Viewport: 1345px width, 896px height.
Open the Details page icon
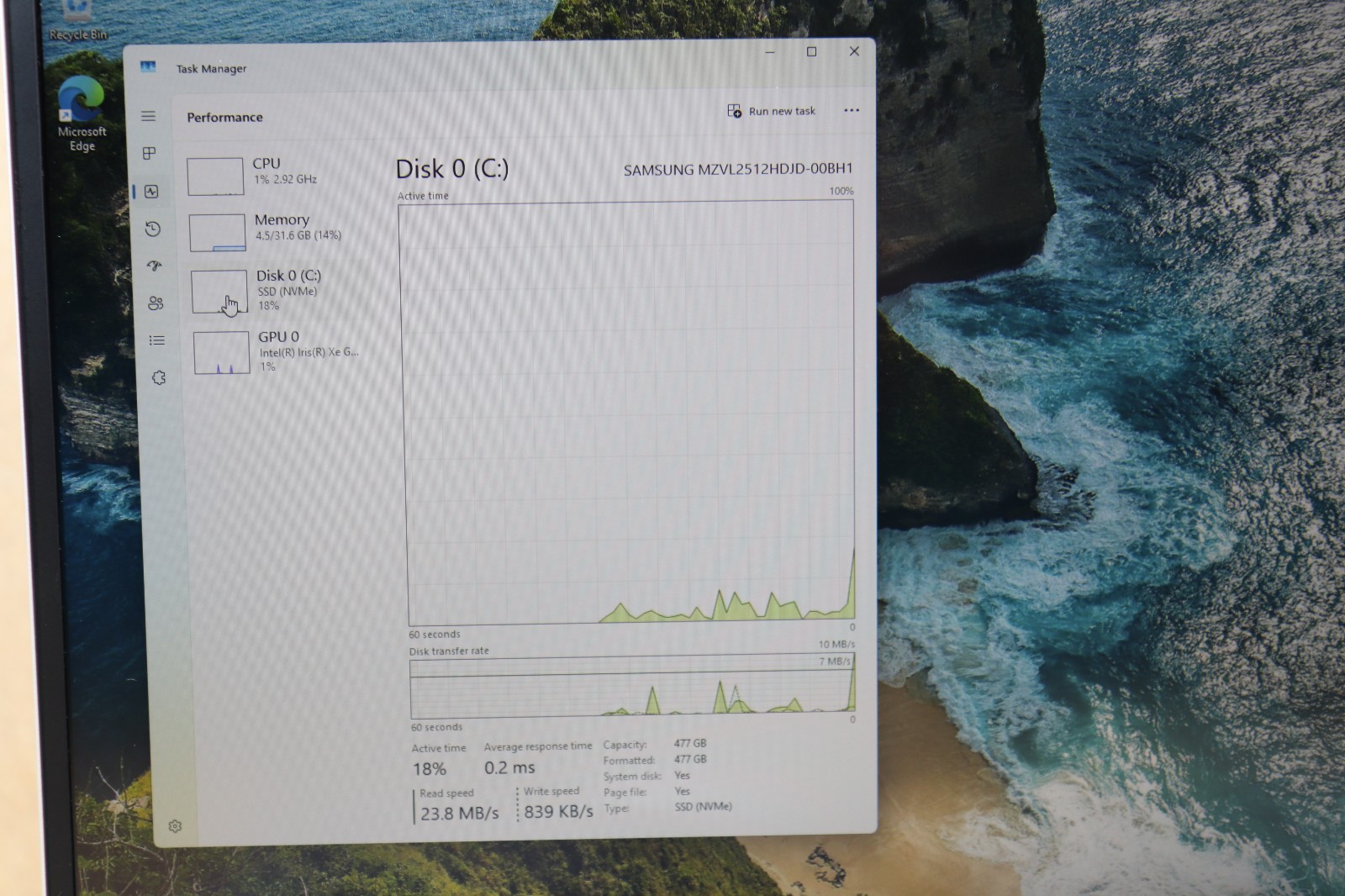157,340
